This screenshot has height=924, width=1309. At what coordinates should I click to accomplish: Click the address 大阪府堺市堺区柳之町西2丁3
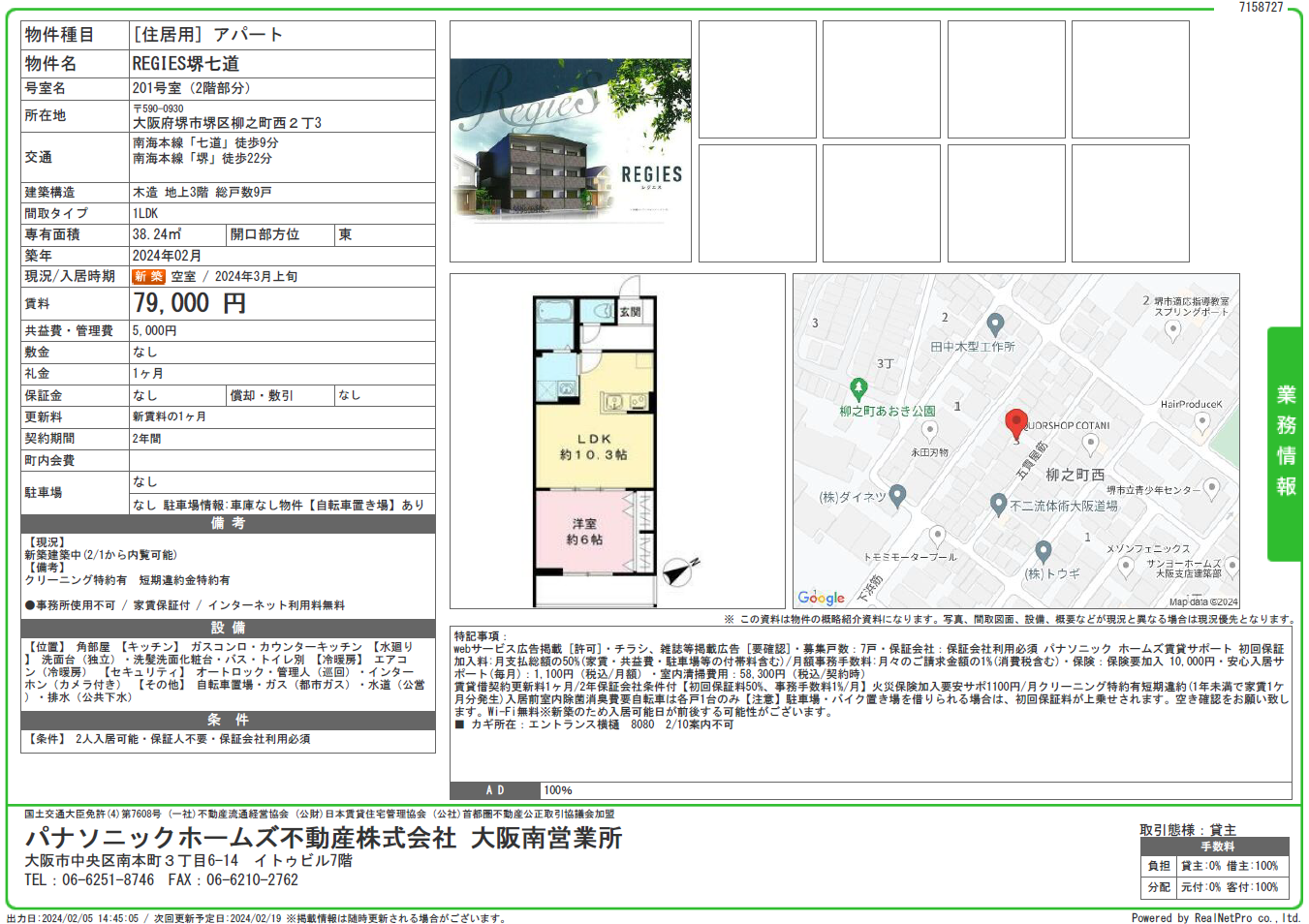pos(227,123)
